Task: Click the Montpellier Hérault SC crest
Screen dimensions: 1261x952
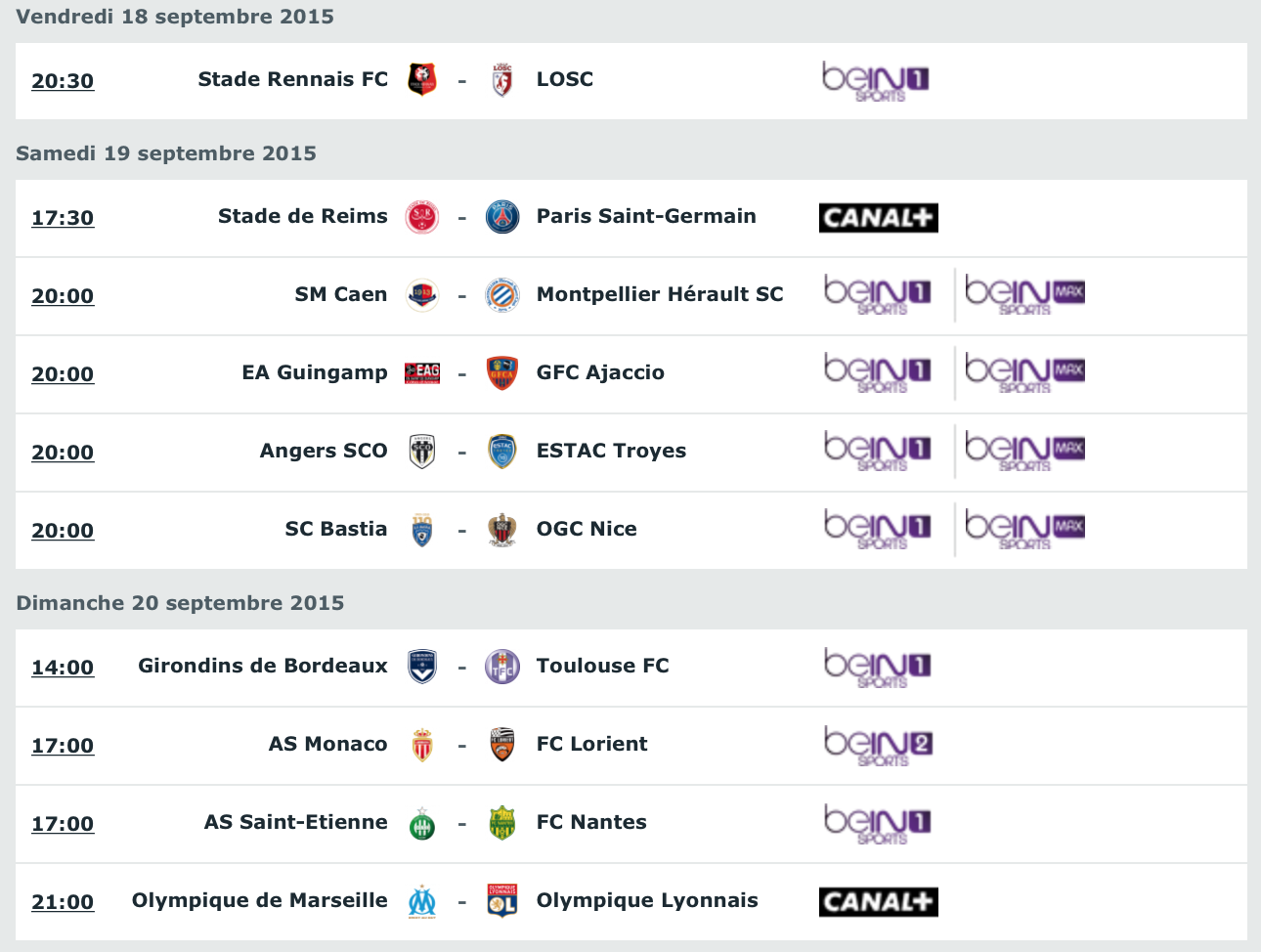Action: [502, 294]
